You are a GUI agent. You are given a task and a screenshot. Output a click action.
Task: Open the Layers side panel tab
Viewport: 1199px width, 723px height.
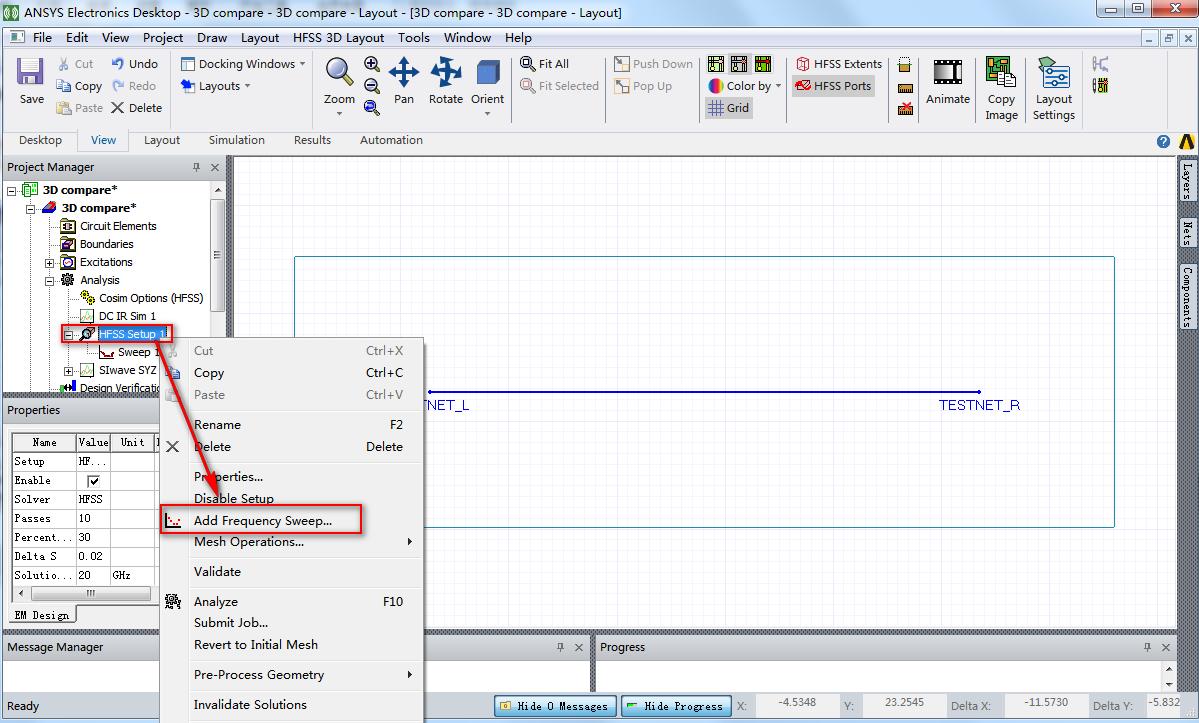[x=1187, y=181]
